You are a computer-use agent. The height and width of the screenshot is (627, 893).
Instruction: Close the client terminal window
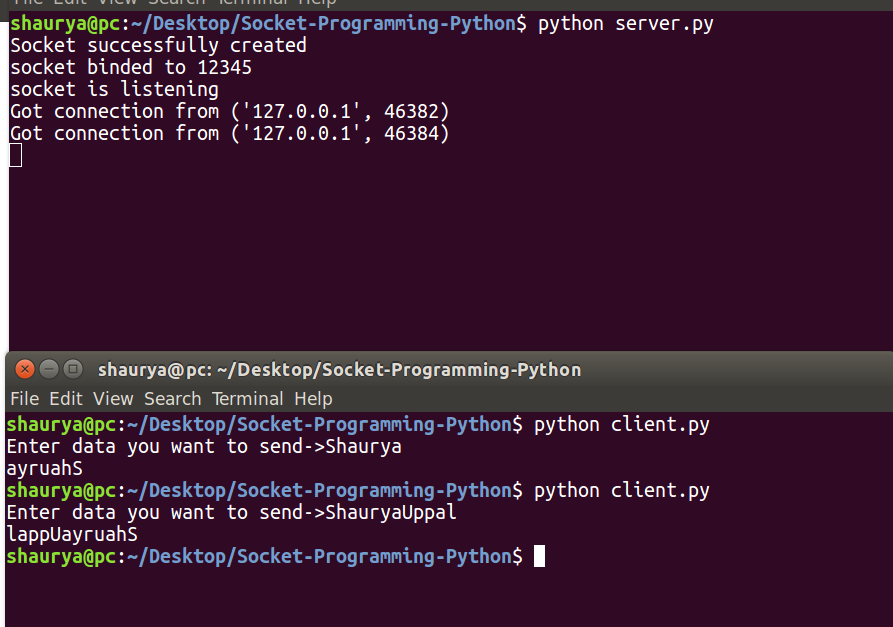pyautogui.click(x=25, y=369)
